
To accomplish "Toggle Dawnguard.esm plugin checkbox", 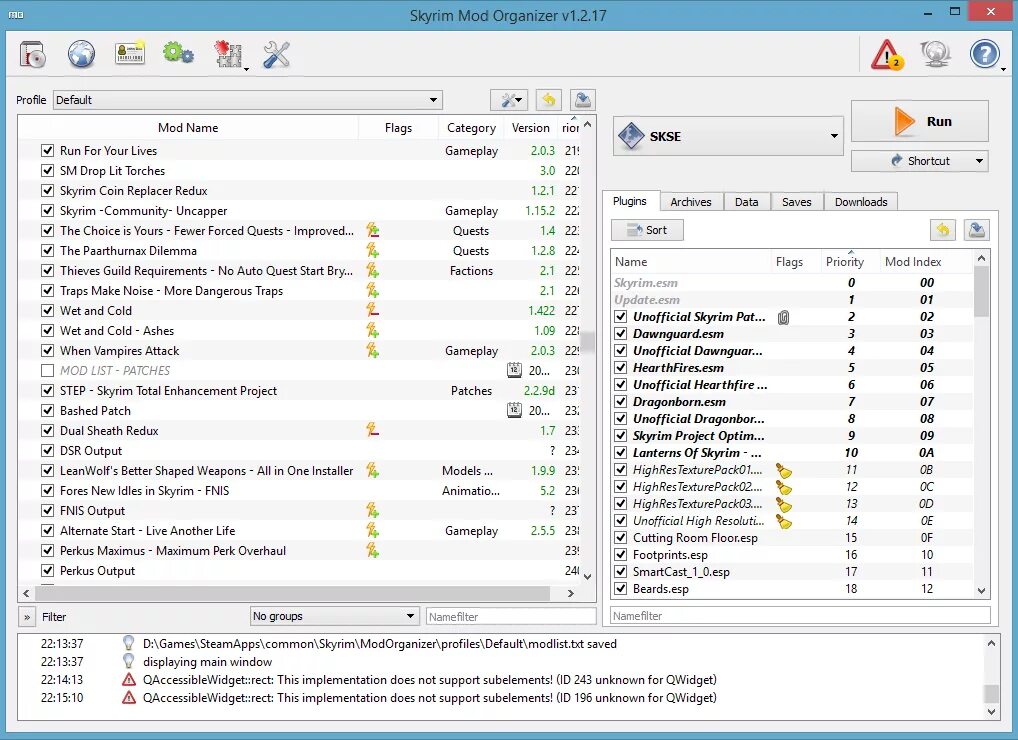I will 621,334.
